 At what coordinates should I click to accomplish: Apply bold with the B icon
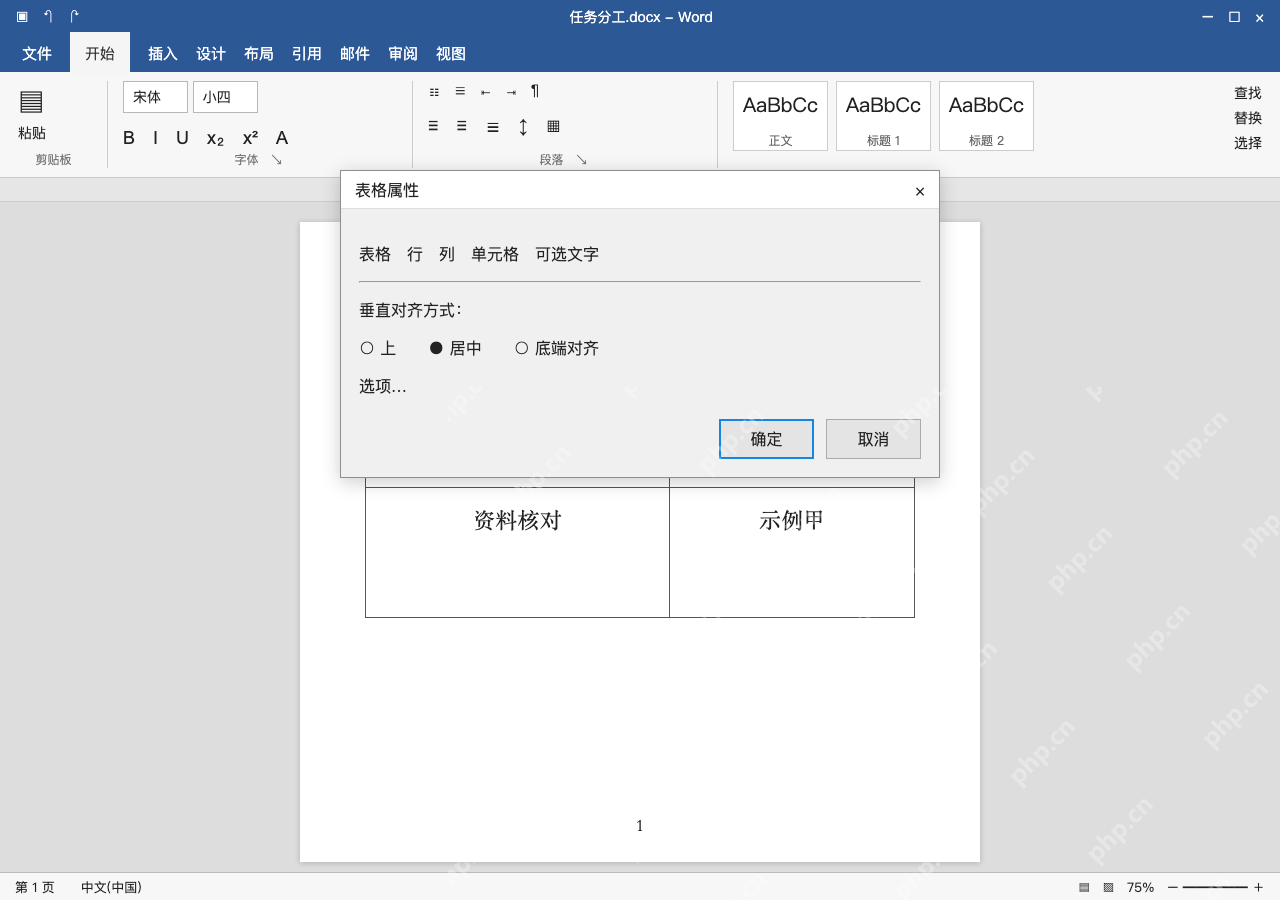point(129,138)
